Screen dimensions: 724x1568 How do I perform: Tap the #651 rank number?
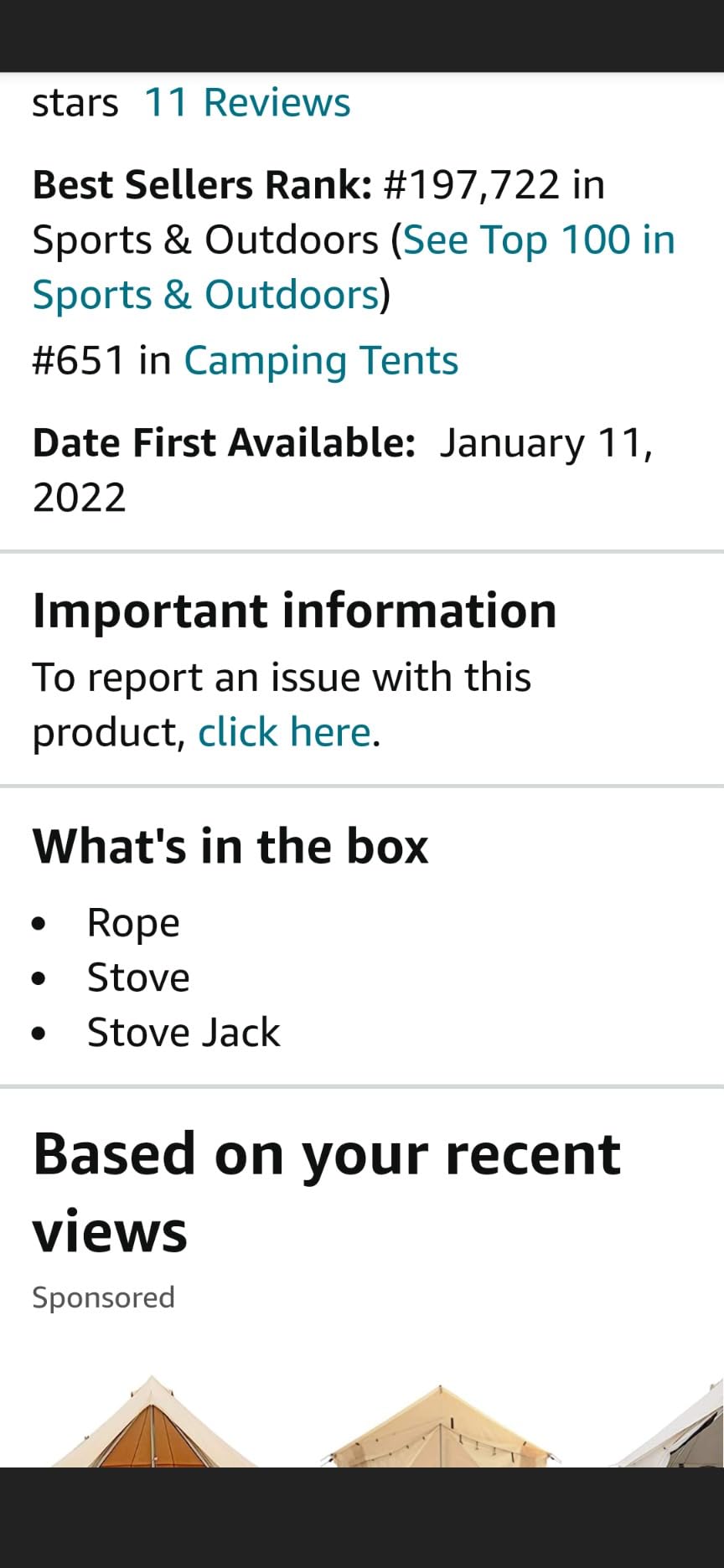79,361
